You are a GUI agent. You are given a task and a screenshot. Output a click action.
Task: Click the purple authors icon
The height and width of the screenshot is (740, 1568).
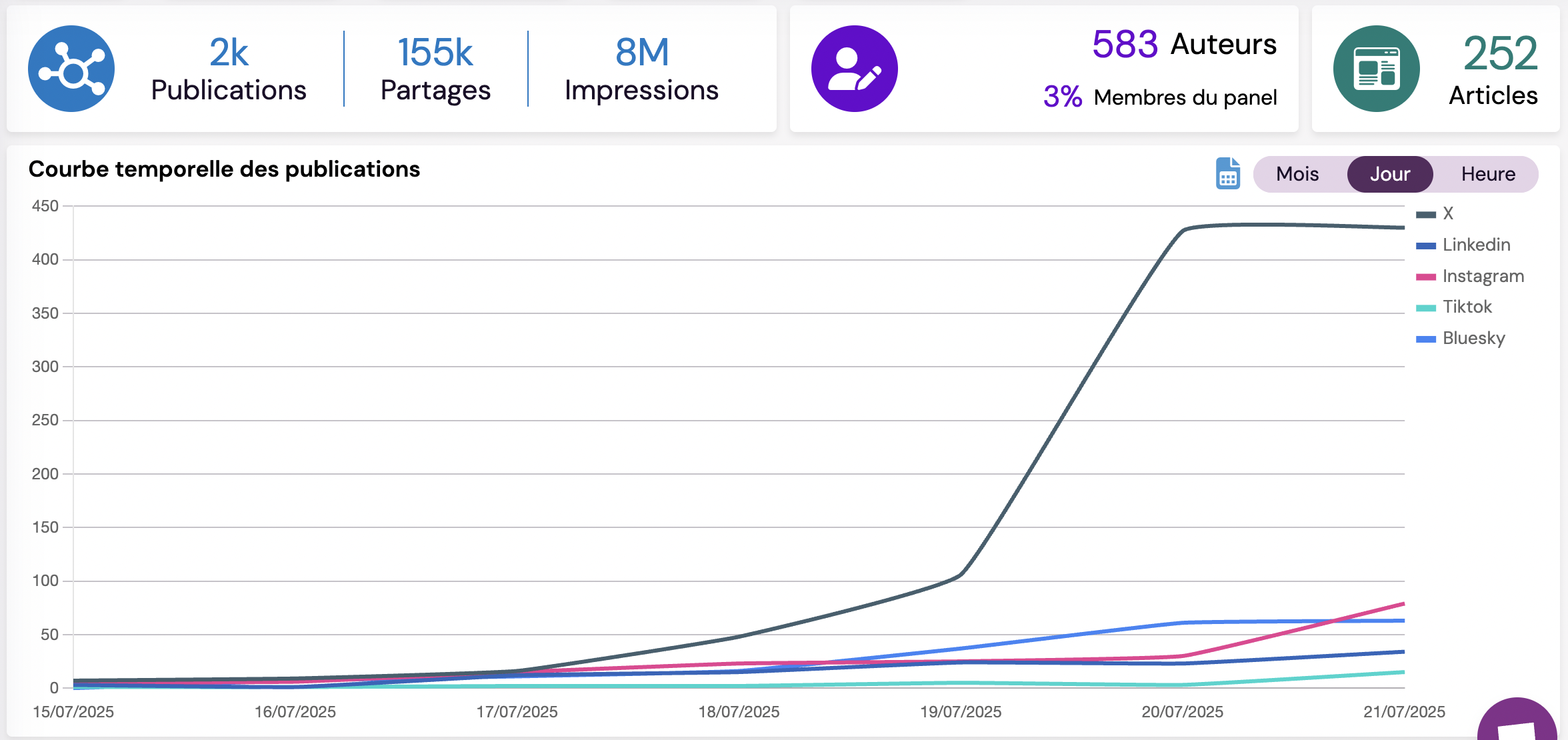point(854,69)
